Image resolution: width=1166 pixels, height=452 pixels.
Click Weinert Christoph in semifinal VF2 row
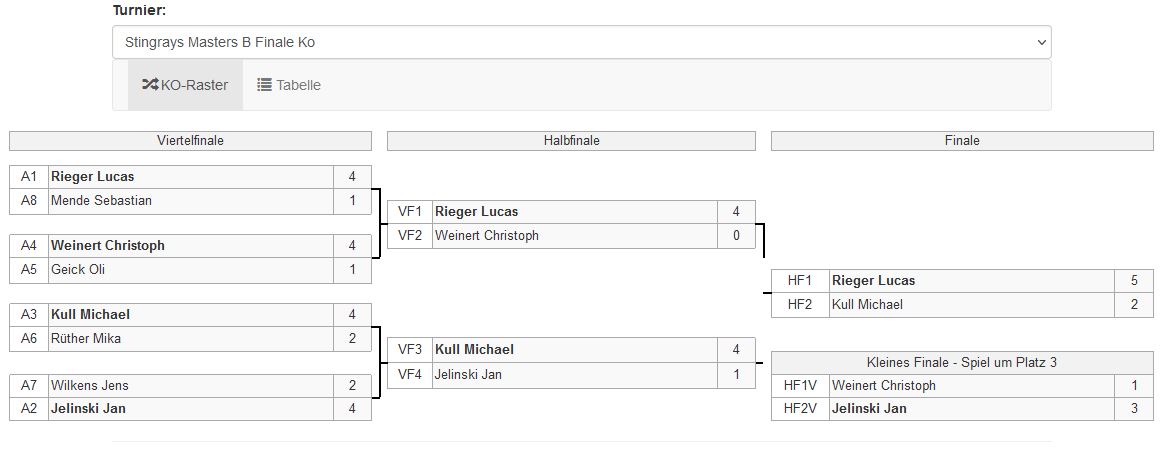(486, 236)
